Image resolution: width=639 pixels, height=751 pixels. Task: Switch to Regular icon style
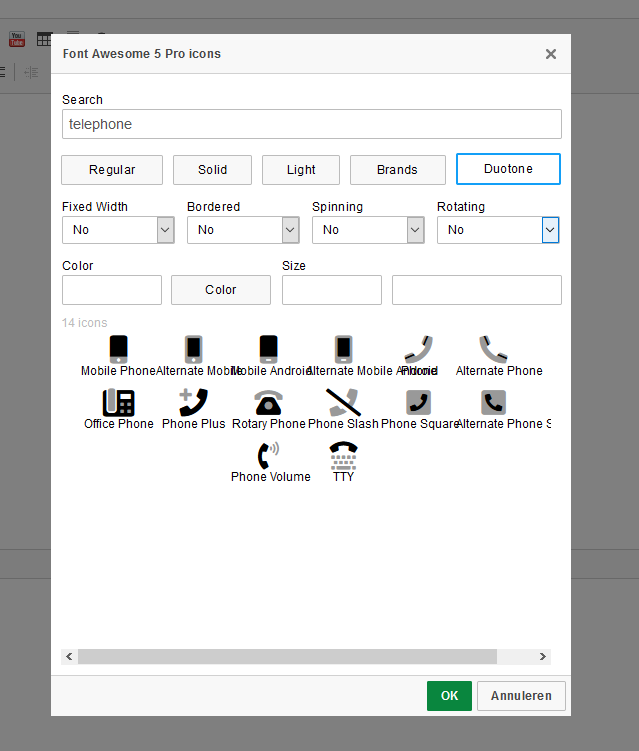pyautogui.click(x=112, y=170)
